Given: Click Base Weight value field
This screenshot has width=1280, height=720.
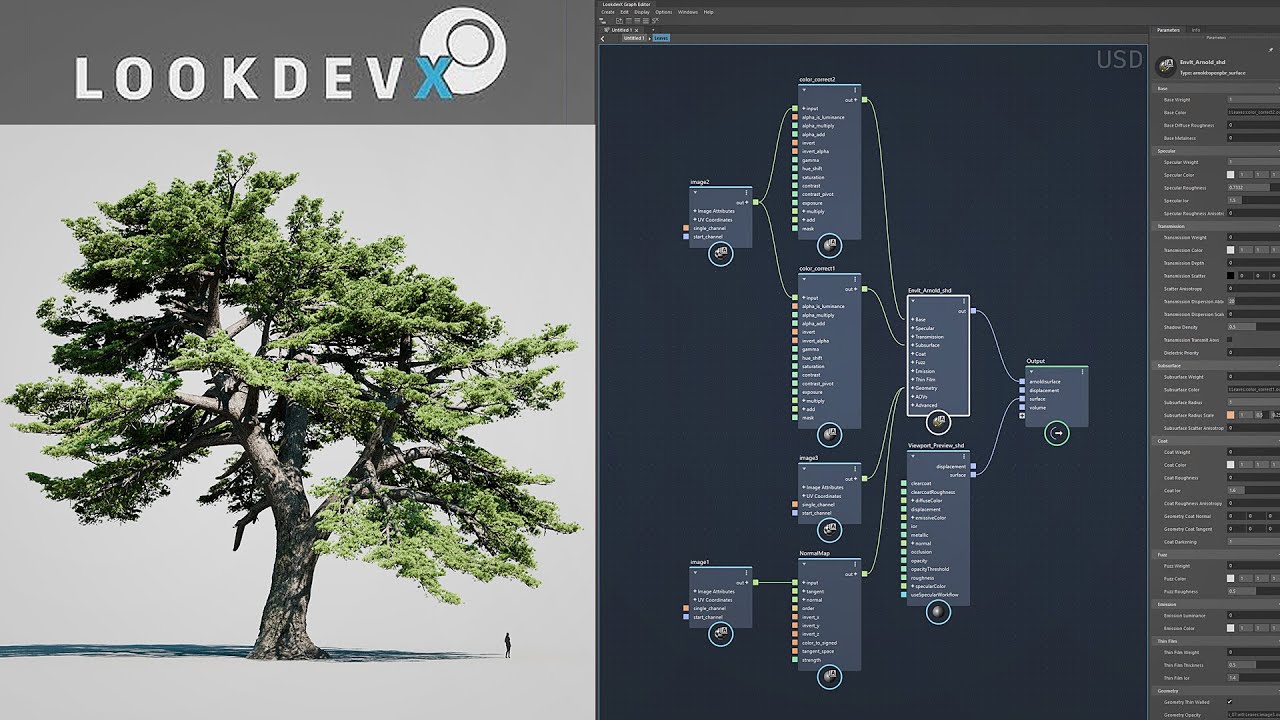Looking at the screenshot, I should point(1254,99).
